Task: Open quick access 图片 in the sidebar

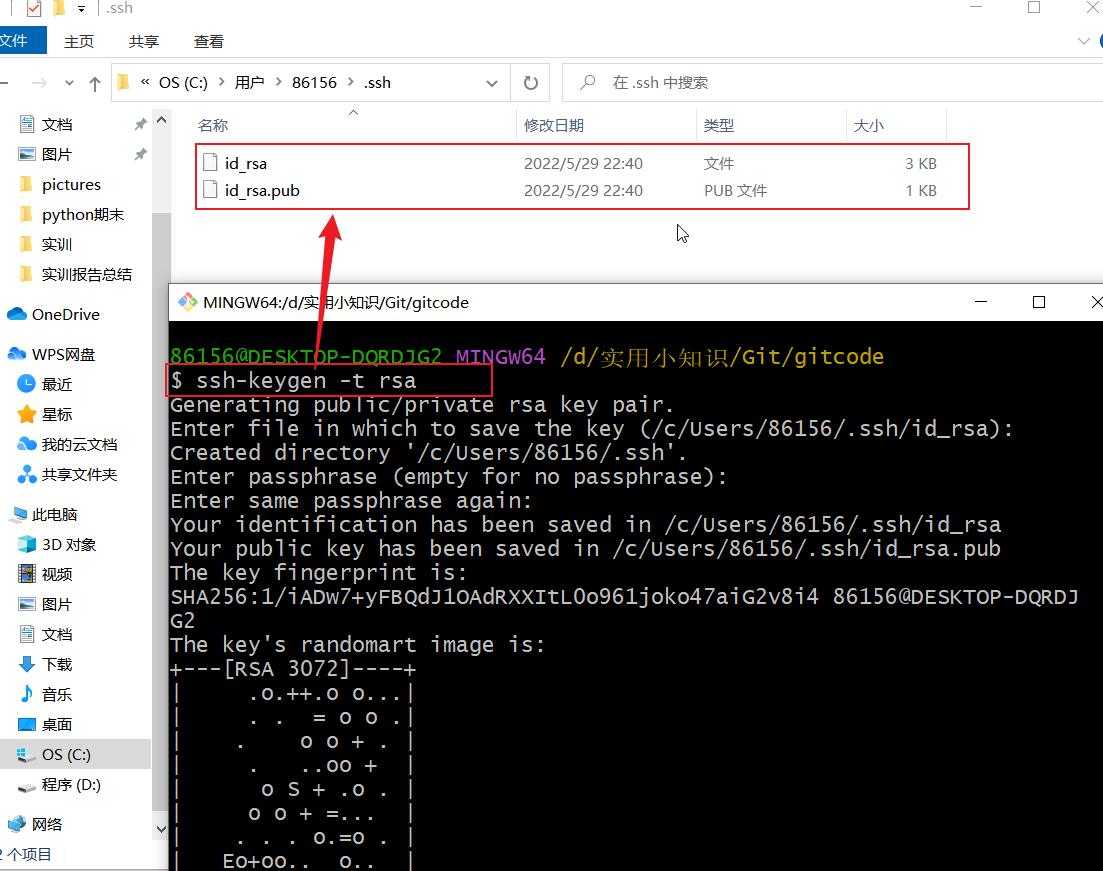Action: click(x=57, y=154)
